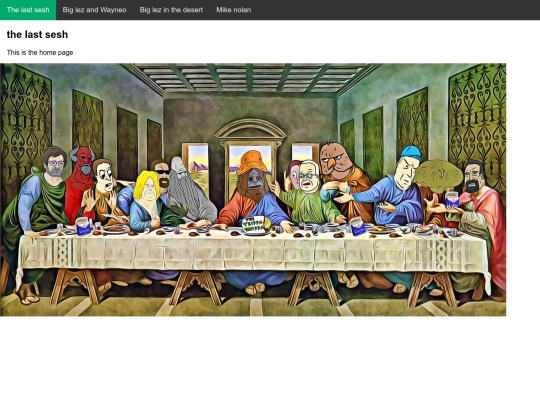Select the bearded man wearing black sunglasses

(161, 173)
